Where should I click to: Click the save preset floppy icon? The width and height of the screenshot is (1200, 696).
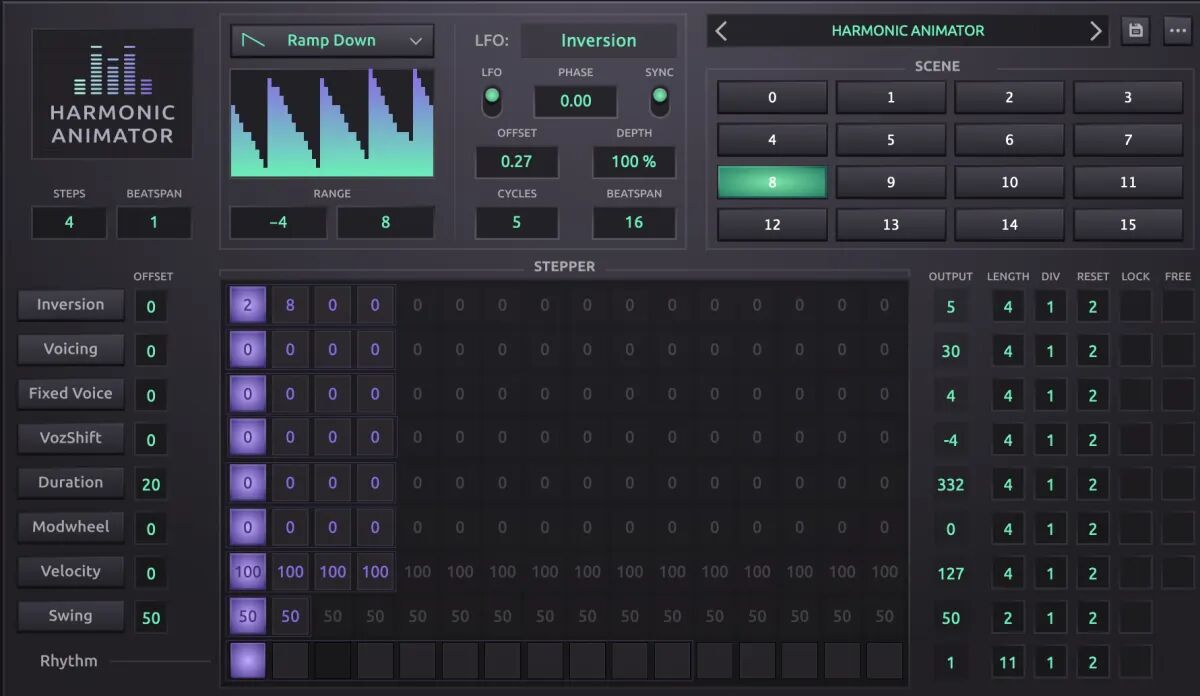[1135, 30]
